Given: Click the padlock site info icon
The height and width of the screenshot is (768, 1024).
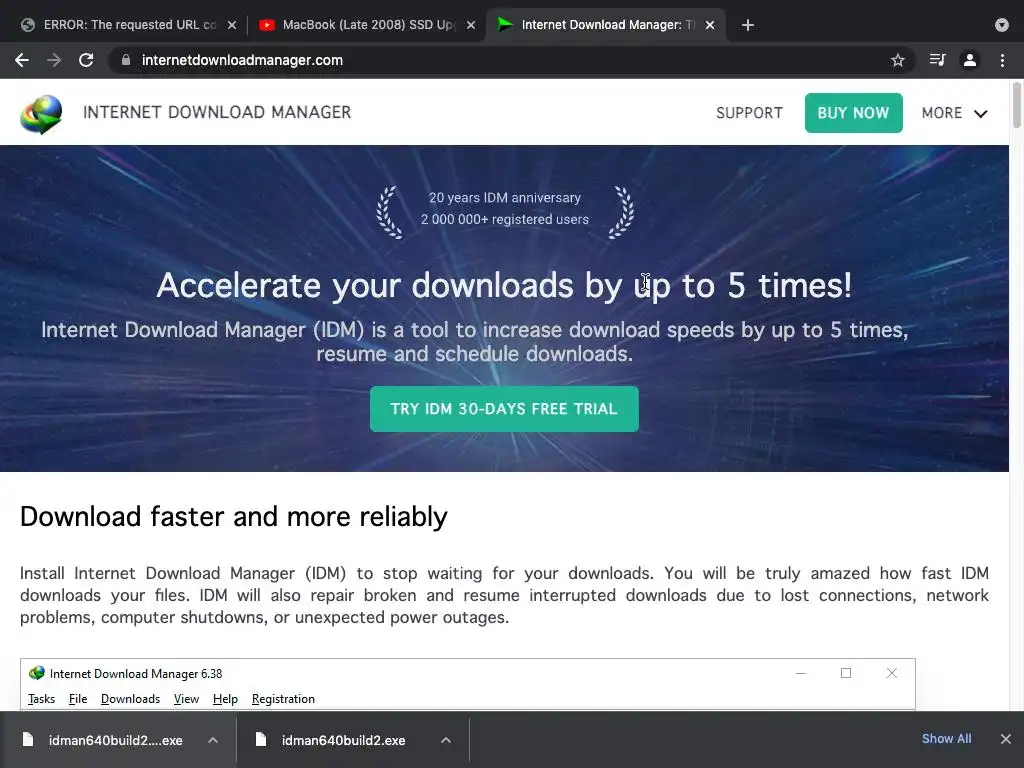Looking at the screenshot, I should point(126,60).
